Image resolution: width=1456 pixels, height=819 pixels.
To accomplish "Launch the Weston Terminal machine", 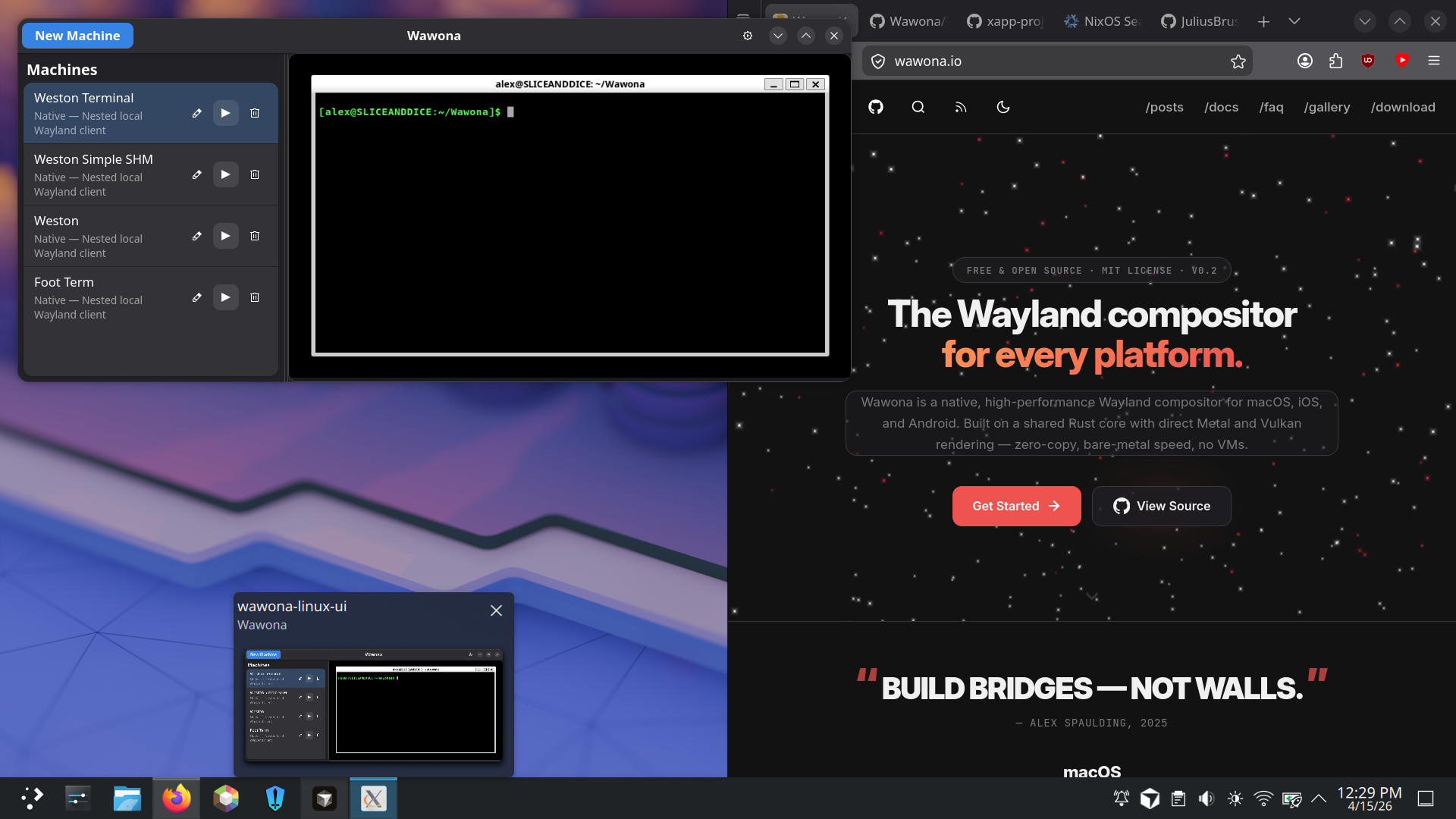I will point(225,113).
